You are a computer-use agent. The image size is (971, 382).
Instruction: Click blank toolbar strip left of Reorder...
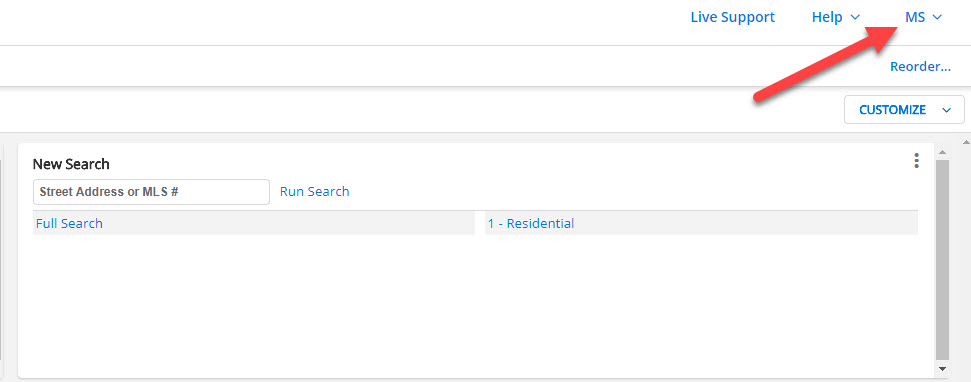tap(433, 66)
